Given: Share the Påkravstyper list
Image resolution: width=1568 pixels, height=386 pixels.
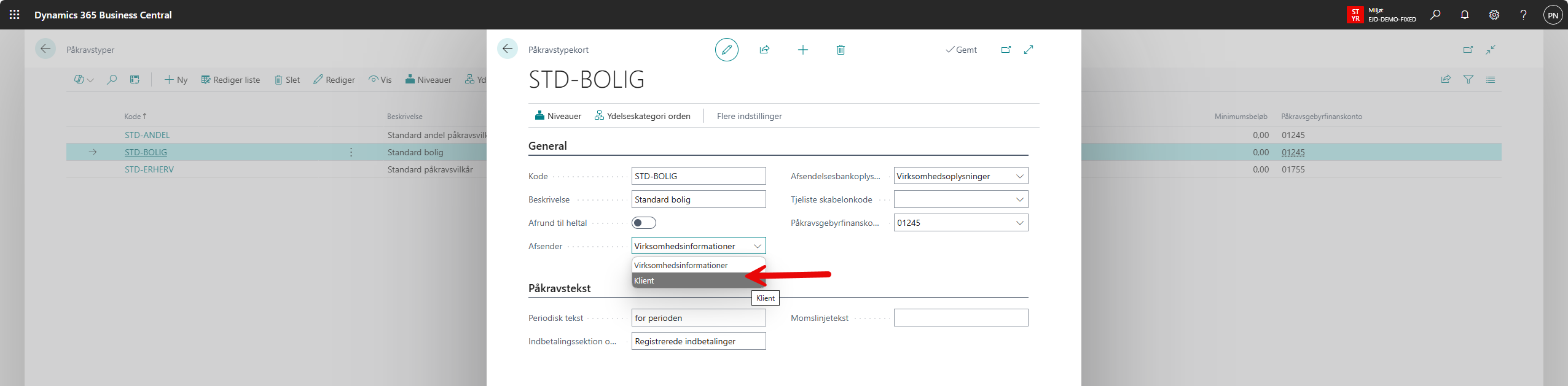Looking at the screenshot, I should click(1446, 79).
